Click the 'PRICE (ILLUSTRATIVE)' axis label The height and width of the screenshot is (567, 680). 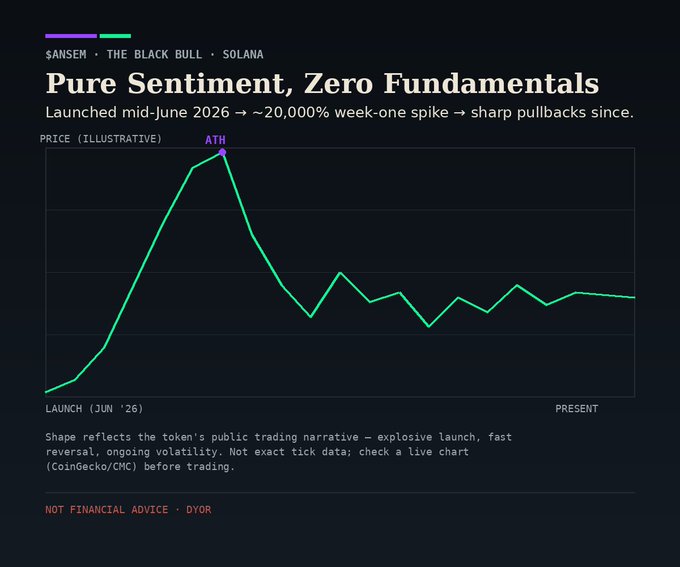tap(101, 139)
